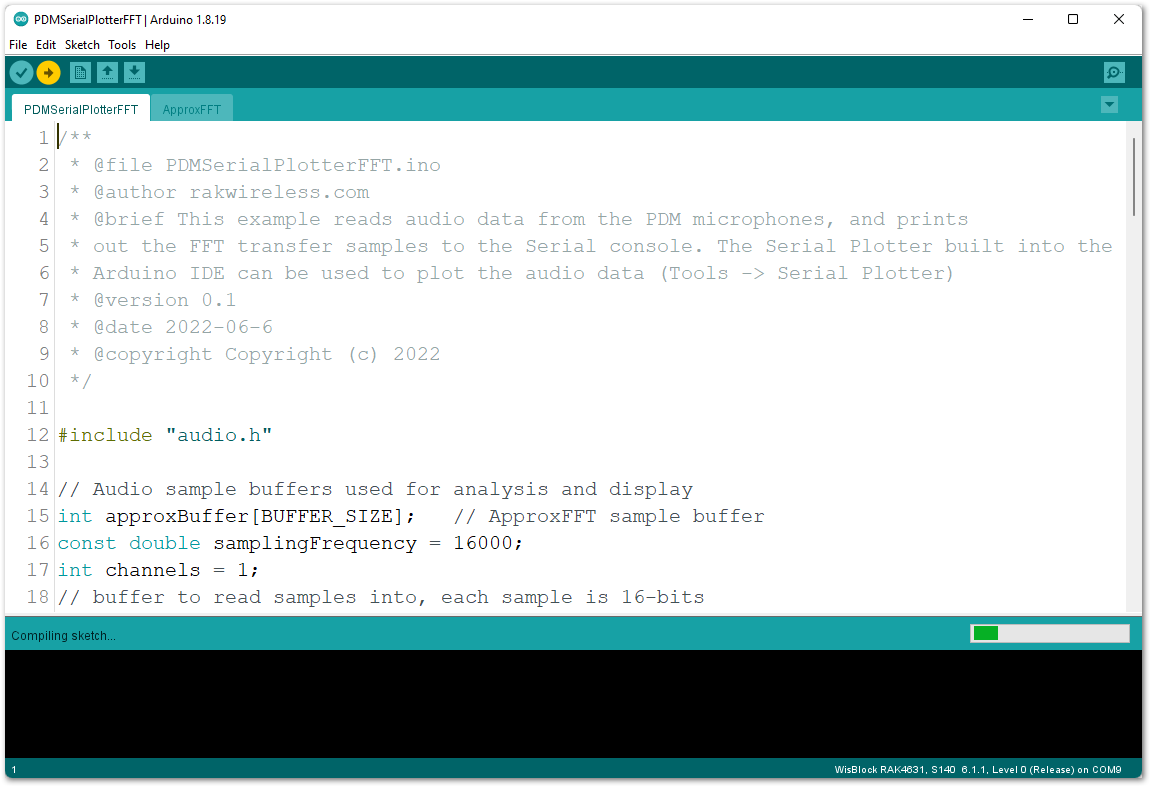Open the tab options dropdown triangle
This screenshot has width=1151, height=787.
pos(1109,104)
